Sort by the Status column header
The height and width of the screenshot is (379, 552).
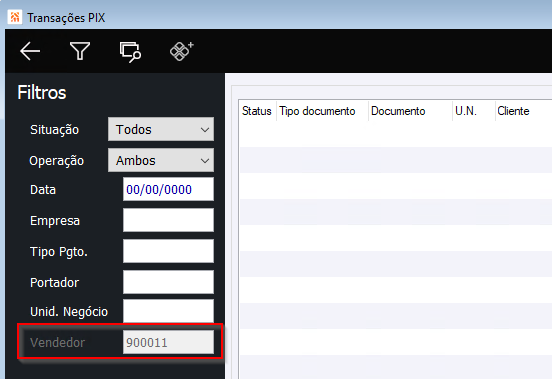pyautogui.click(x=257, y=111)
